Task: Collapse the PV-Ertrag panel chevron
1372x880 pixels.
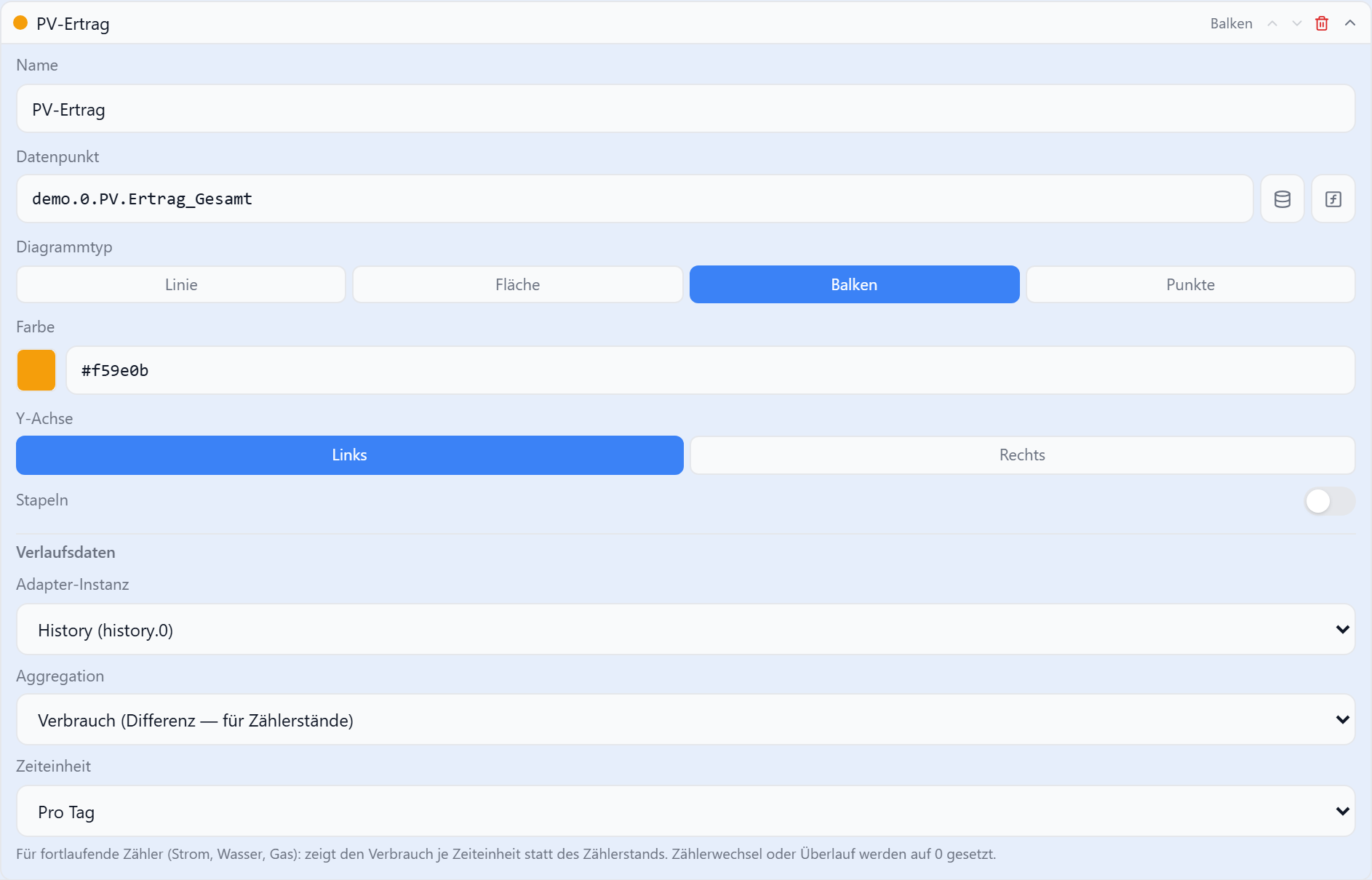Action: [1350, 23]
